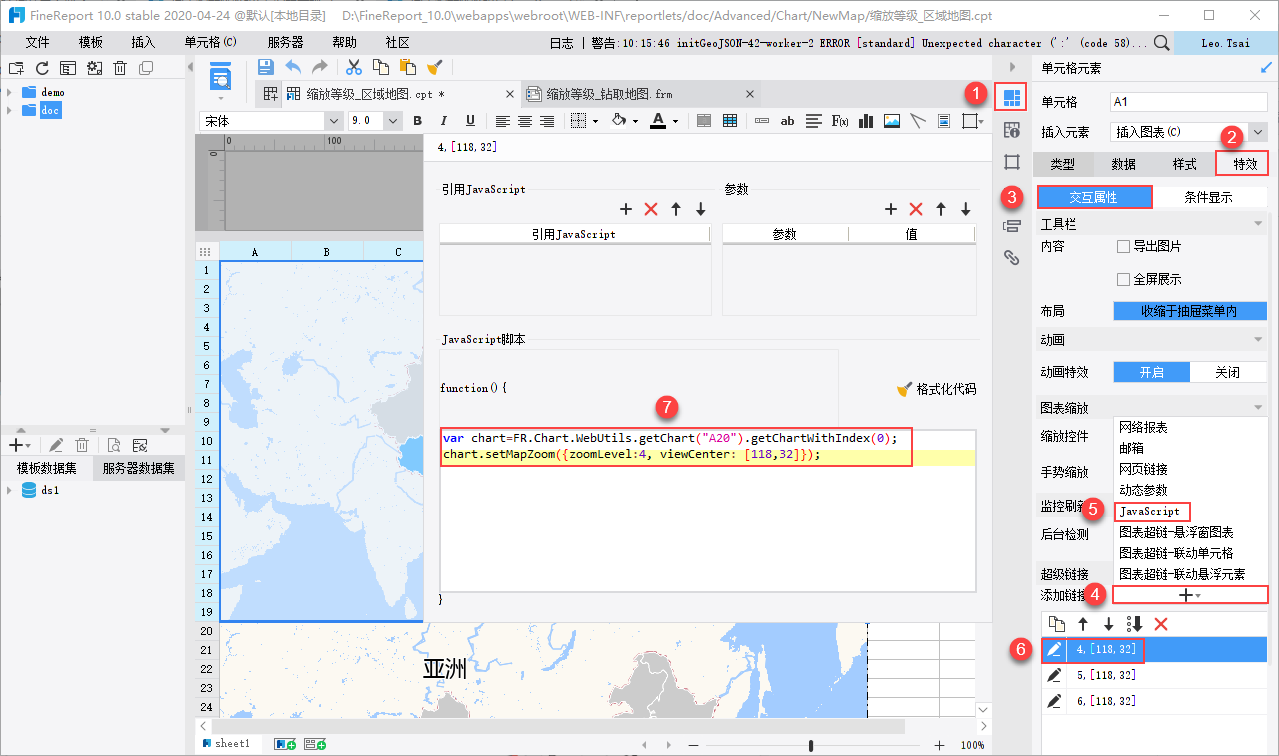Click the zoom slider at bottom
1279x756 pixels.
pos(810,745)
